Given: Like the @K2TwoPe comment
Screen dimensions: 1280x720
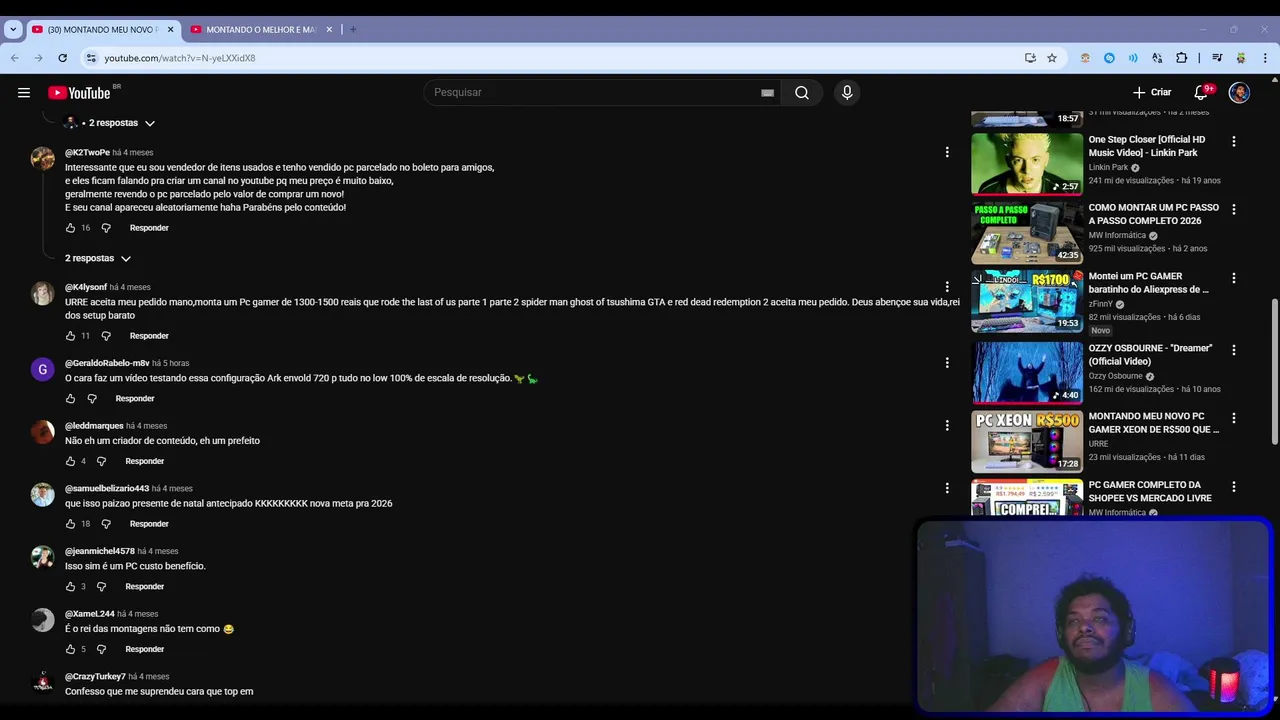Looking at the screenshot, I should click(x=70, y=228).
